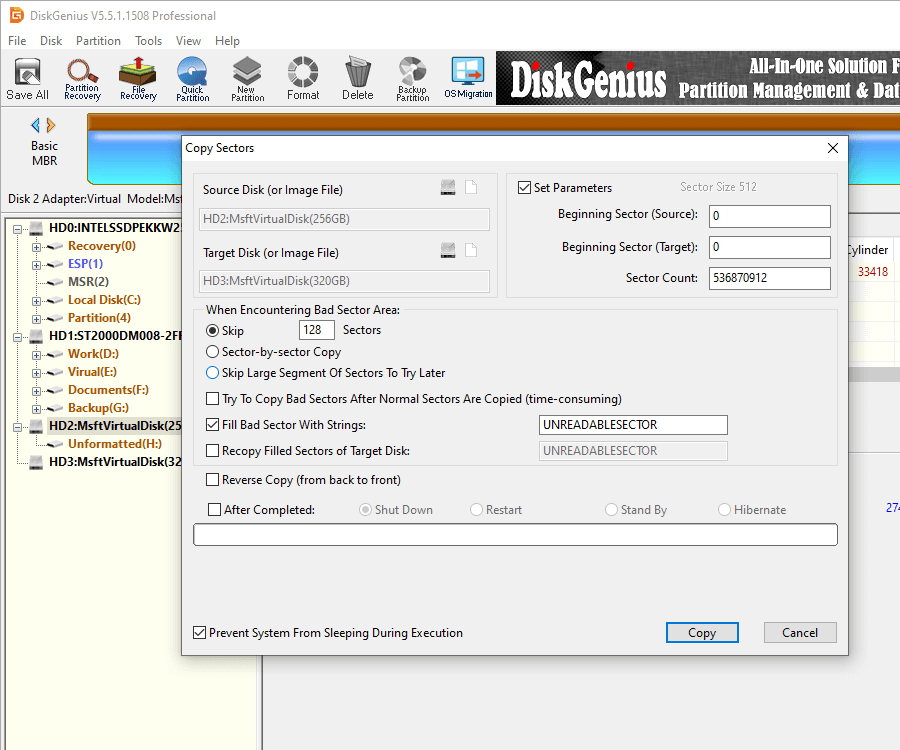This screenshot has height=750, width=900.
Task: Go to previous disk with left arrow
Action: (35, 125)
